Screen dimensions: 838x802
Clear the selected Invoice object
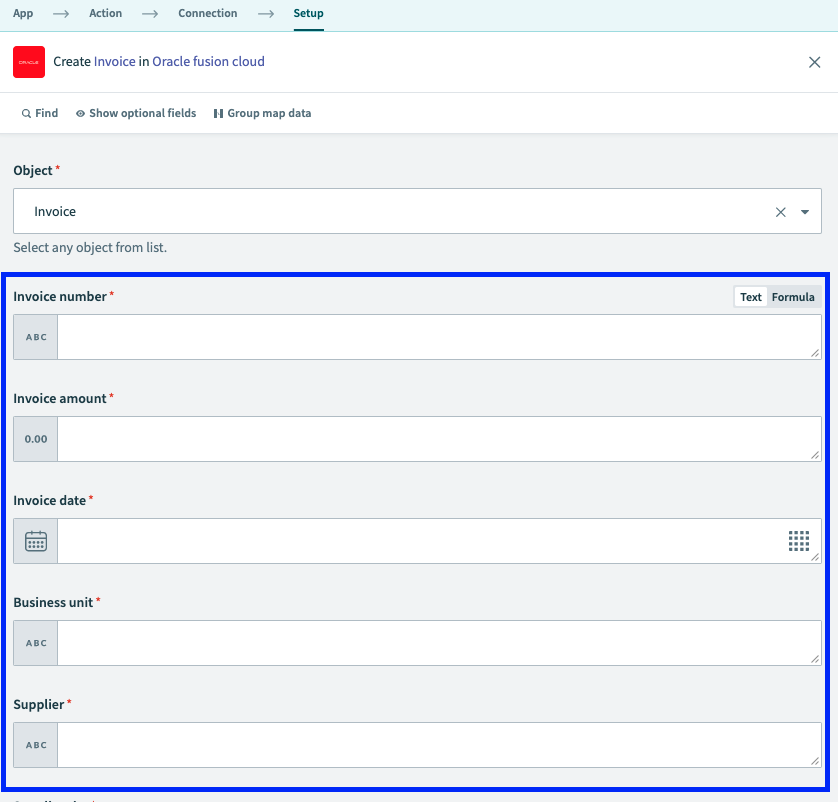(780, 211)
